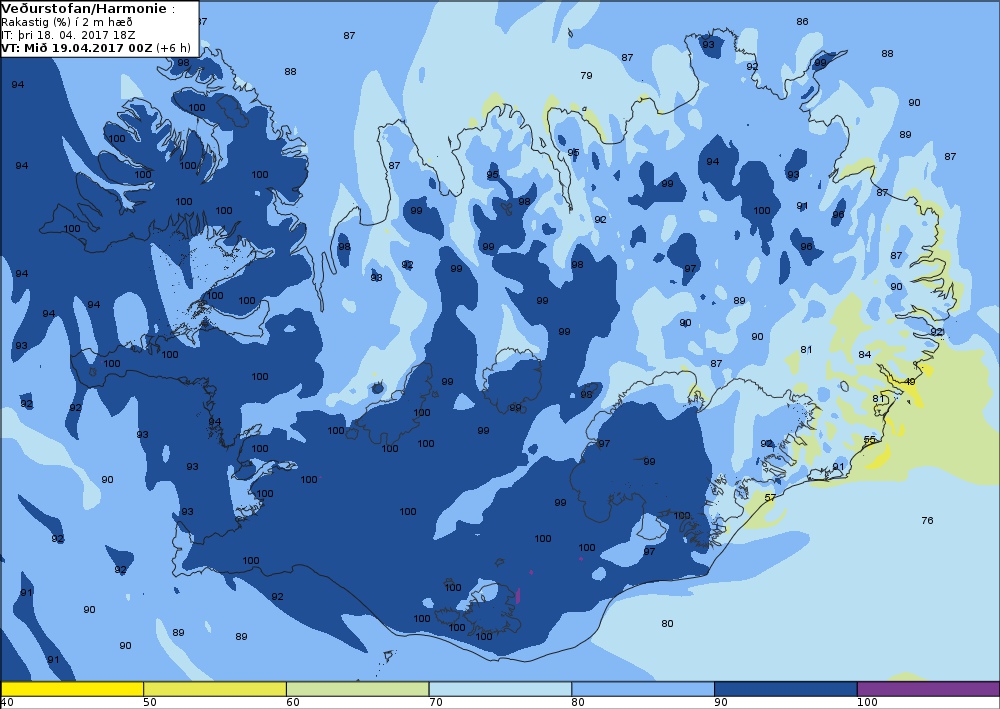Click the bright yellow 40–50 legend swatch
Viewport: 1000px width, 709px height.
pos(72,689)
